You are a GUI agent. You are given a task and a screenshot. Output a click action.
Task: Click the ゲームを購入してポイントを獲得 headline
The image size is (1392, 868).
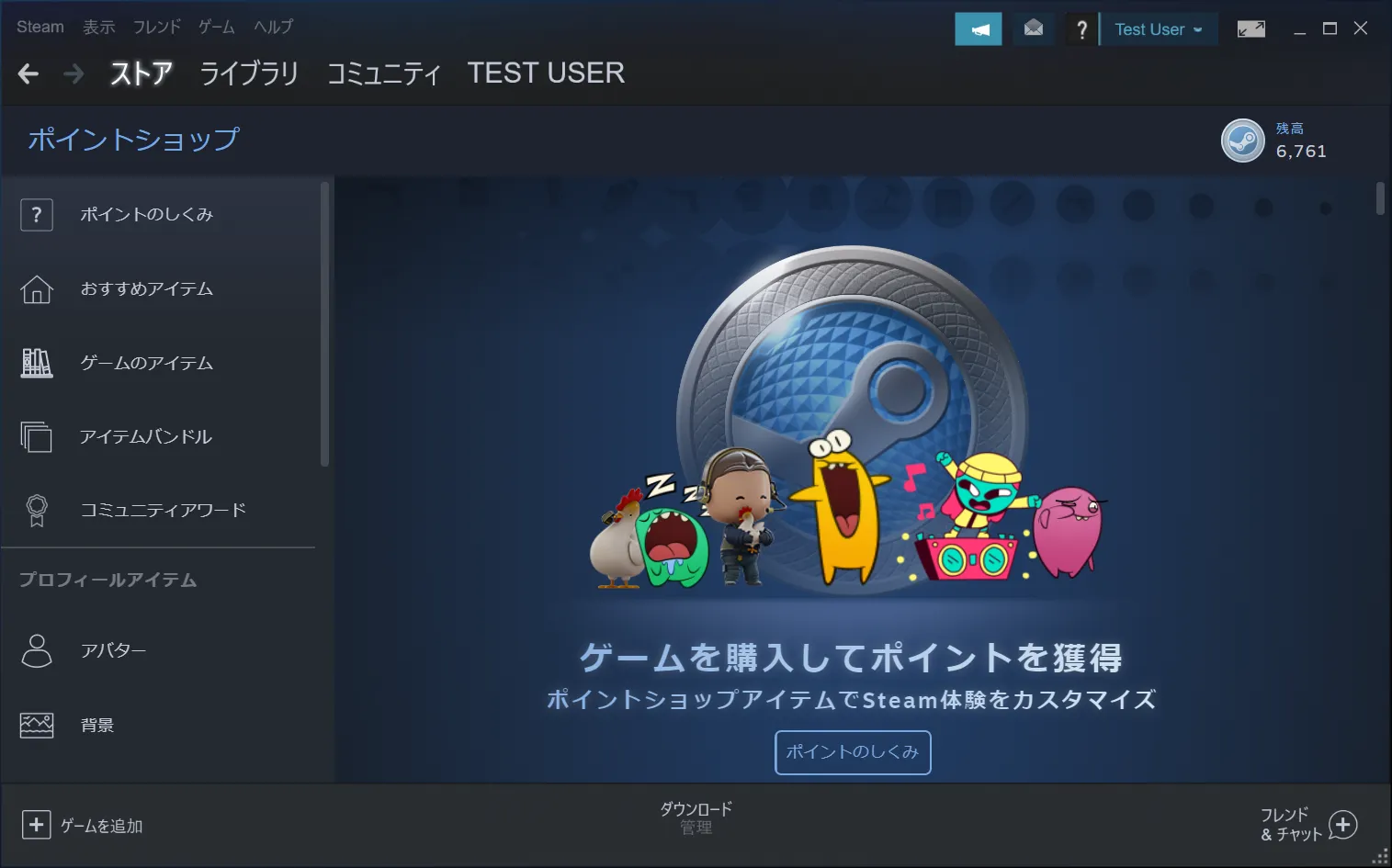[851, 658]
